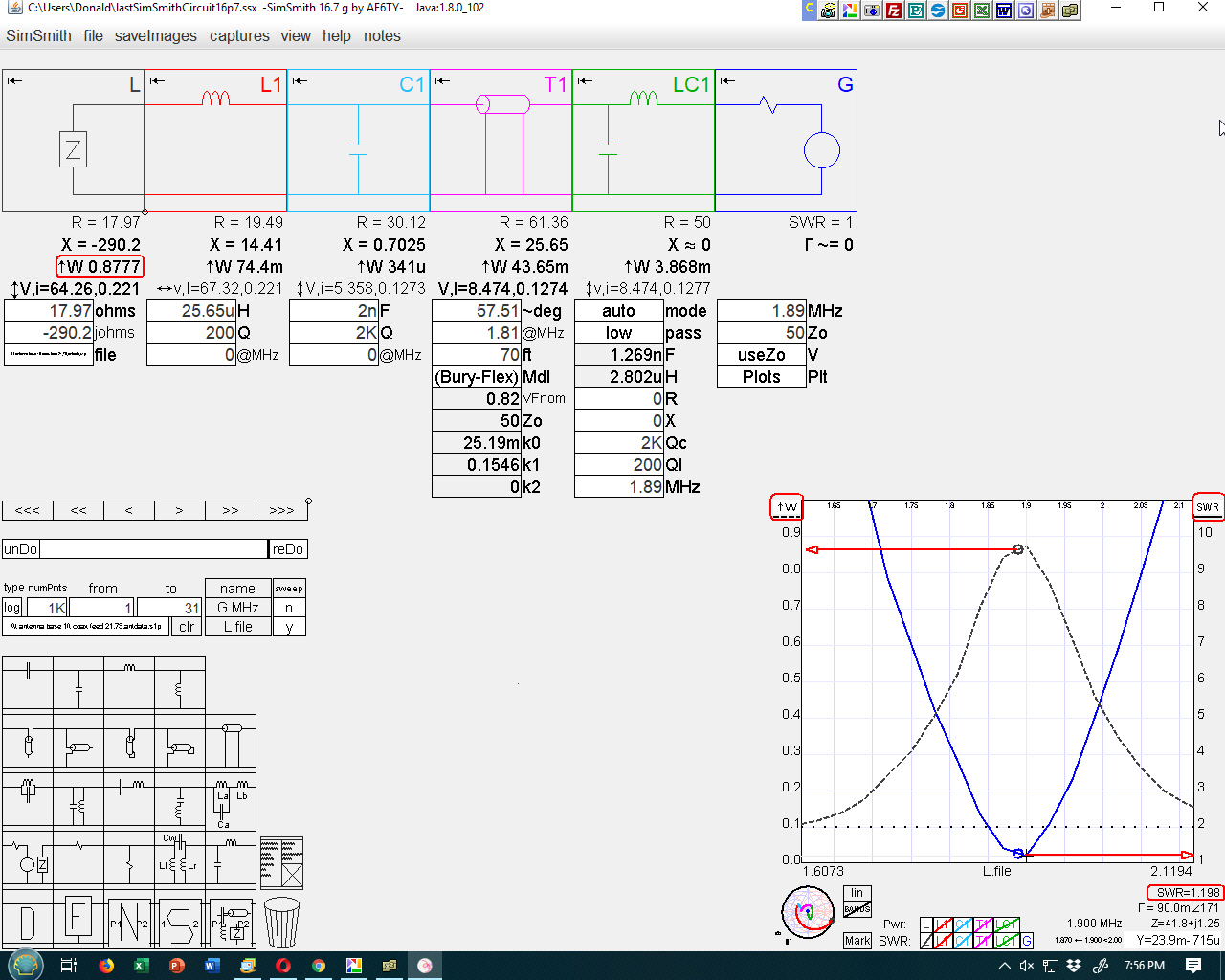Viewport: 1225px width, 980px height.
Task: Select the F block component icon
Action: 78,920
